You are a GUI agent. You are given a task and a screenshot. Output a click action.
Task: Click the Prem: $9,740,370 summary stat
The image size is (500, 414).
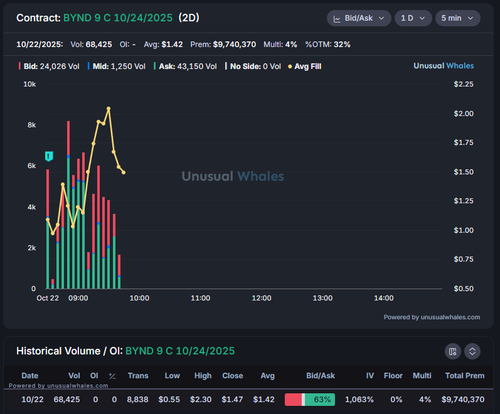tap(223, 44)
